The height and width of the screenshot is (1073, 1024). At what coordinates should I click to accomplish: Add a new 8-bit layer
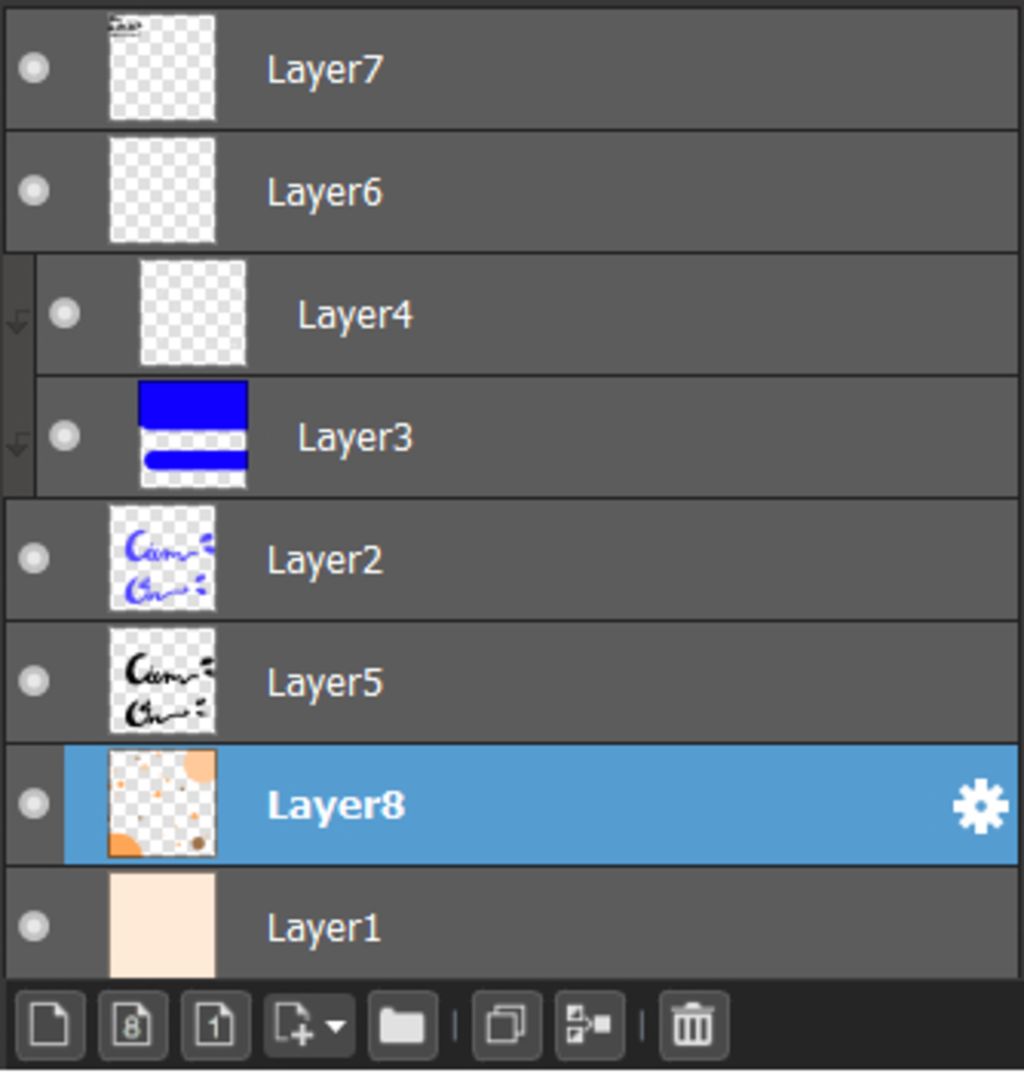point(133,1024)
